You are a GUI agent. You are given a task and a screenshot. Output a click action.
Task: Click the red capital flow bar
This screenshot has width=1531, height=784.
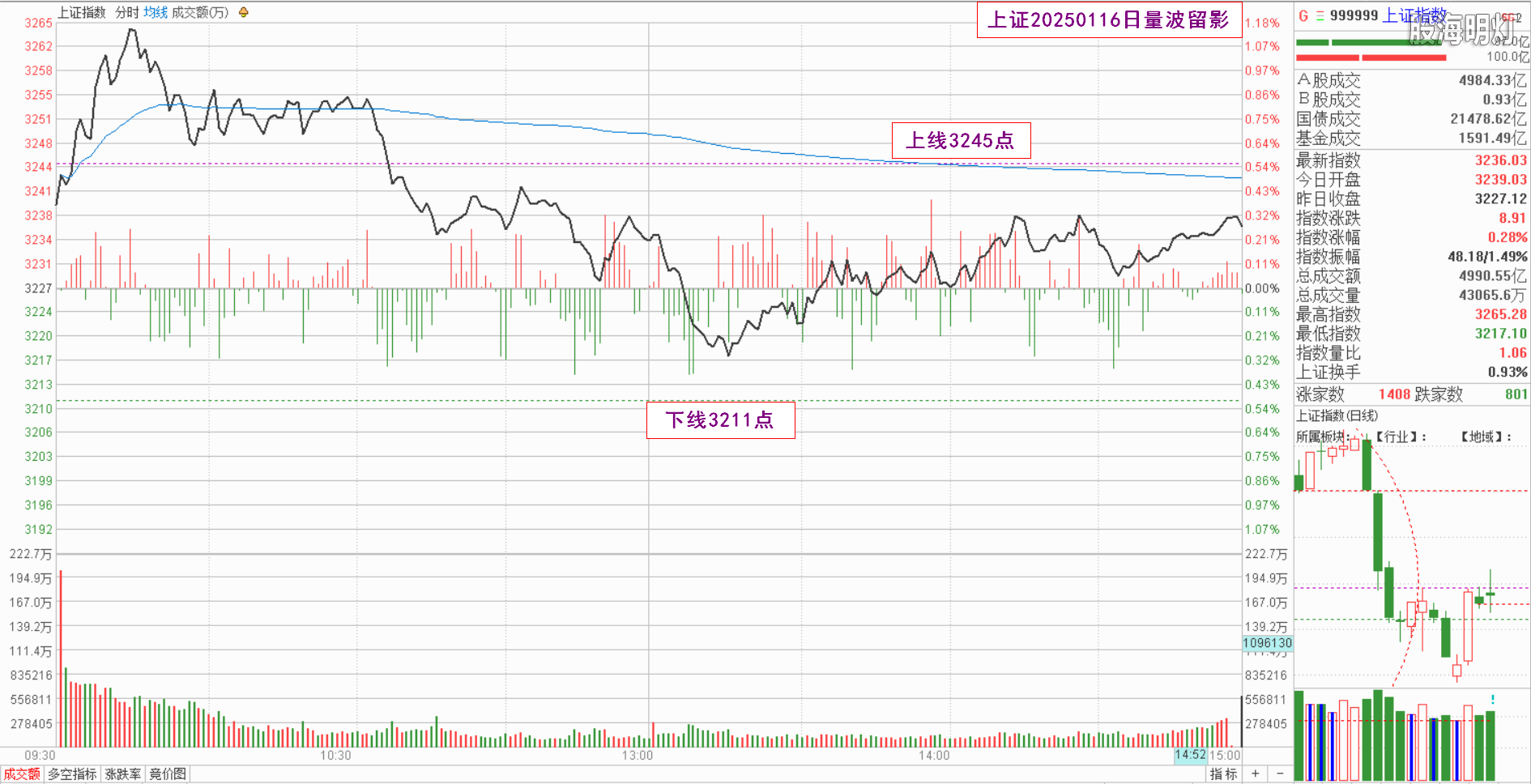coord(1371,58)
